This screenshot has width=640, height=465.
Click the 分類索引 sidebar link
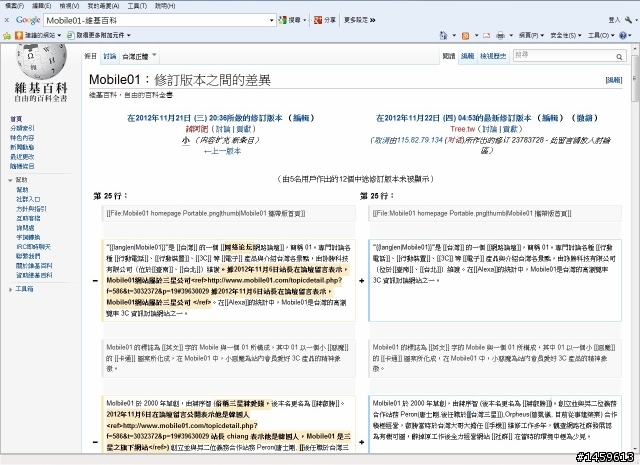[22, 128]
